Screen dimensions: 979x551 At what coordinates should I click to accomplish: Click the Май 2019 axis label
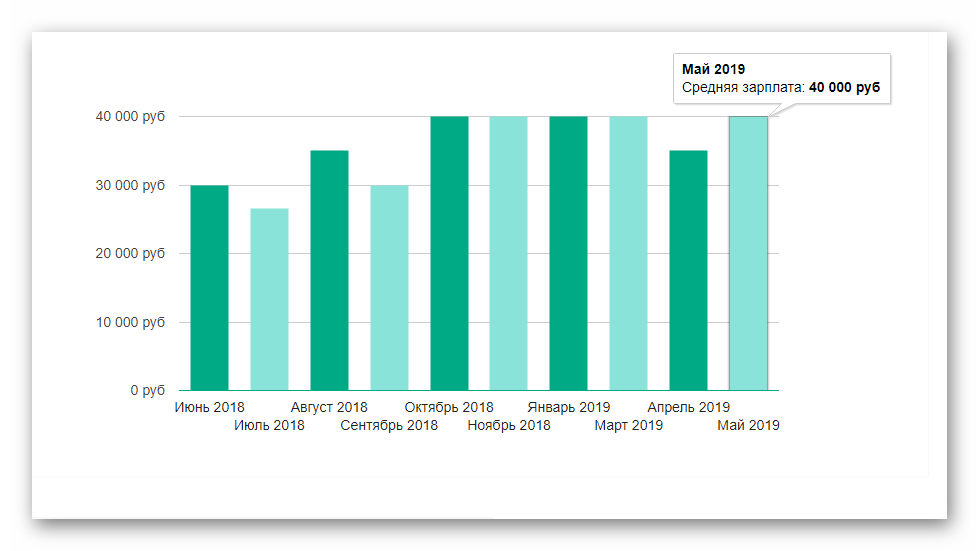[748, 425]
